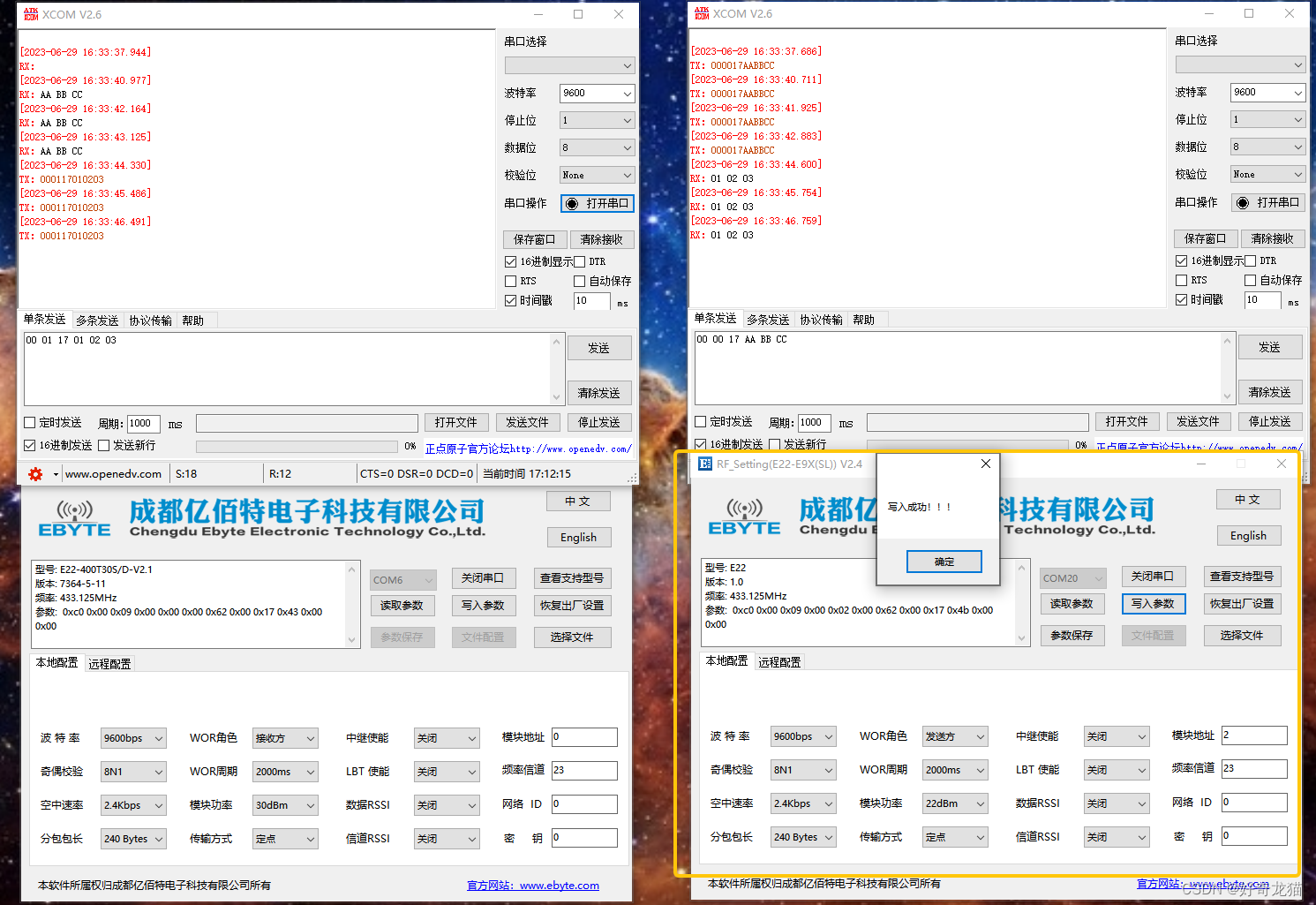Screen dimensions: 1316x905
Task: Click the small arrow beside the gear icon
Action: pos(56,474)
